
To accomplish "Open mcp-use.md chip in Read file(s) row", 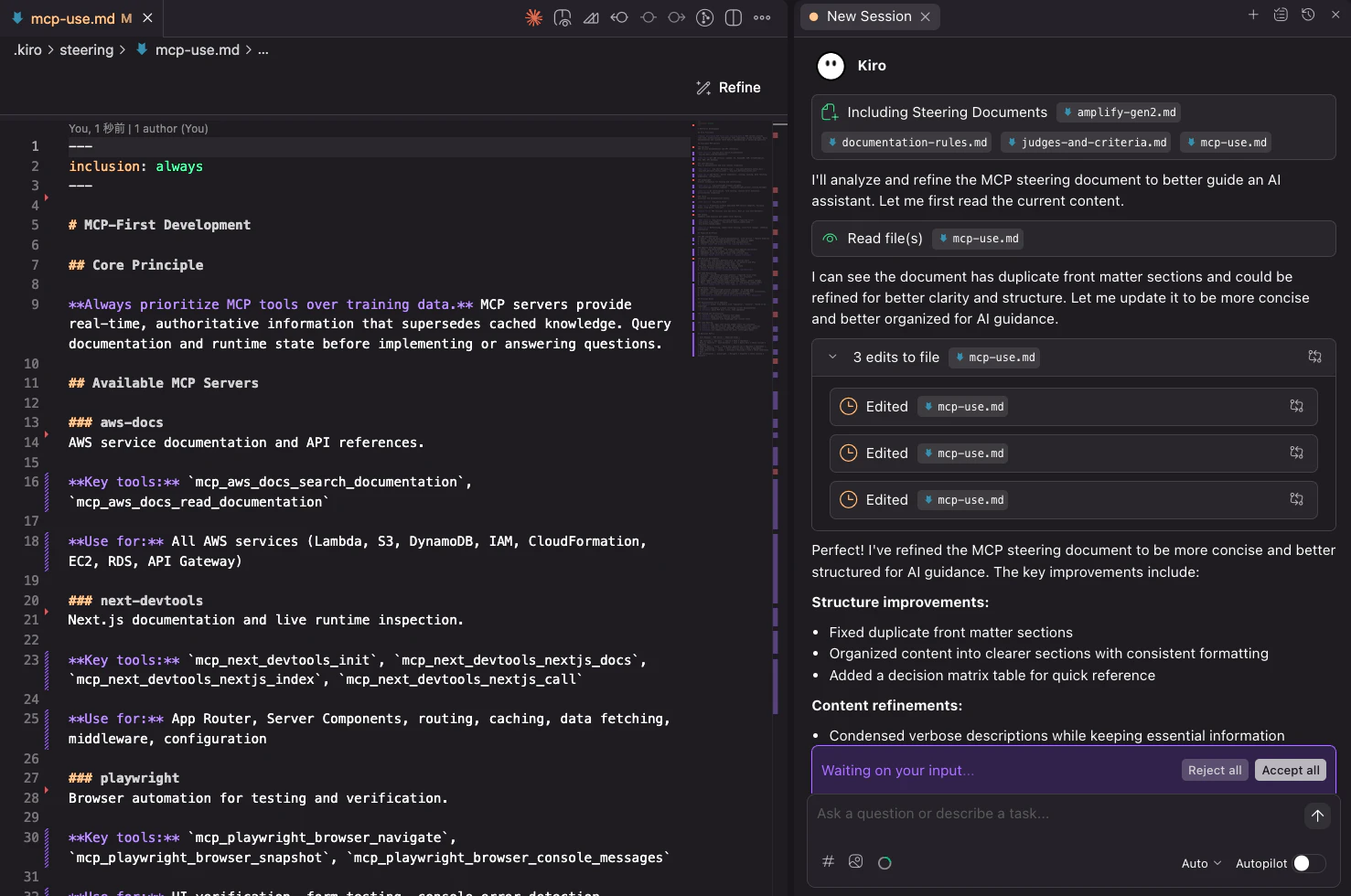I will pyautogui.click(x=978, y=239).
